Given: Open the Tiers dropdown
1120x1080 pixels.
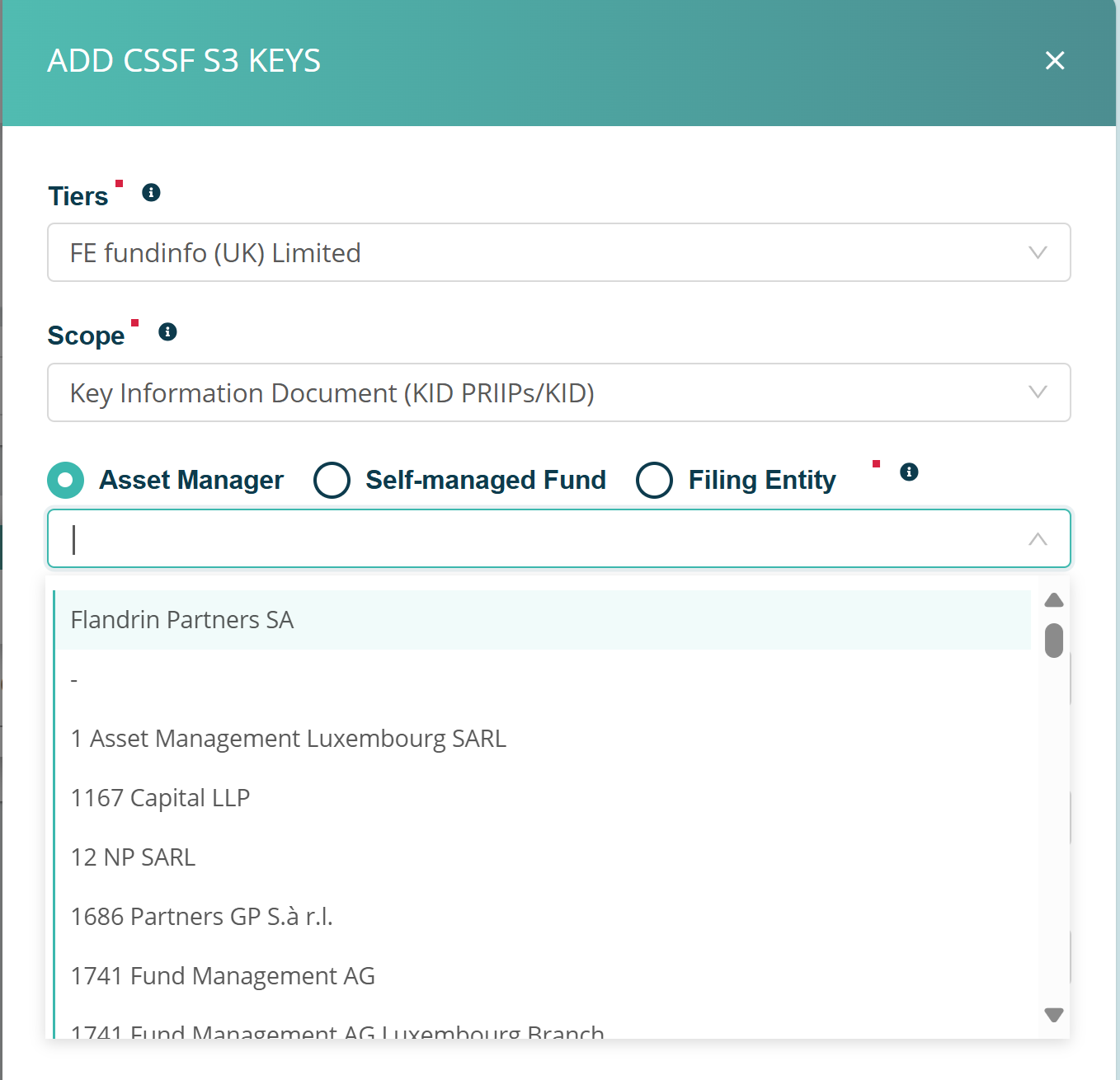Looking at the screenshot, I should 559,252.
